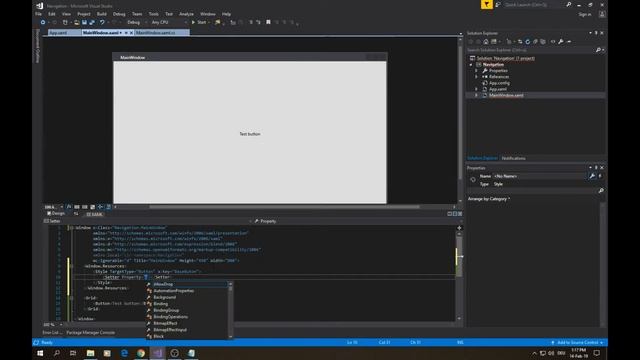Click the Solution Explorer Properties wrench icon
The height and width of the screenshot is (360, 640).
pyautogui.click(x=561, y=42)
